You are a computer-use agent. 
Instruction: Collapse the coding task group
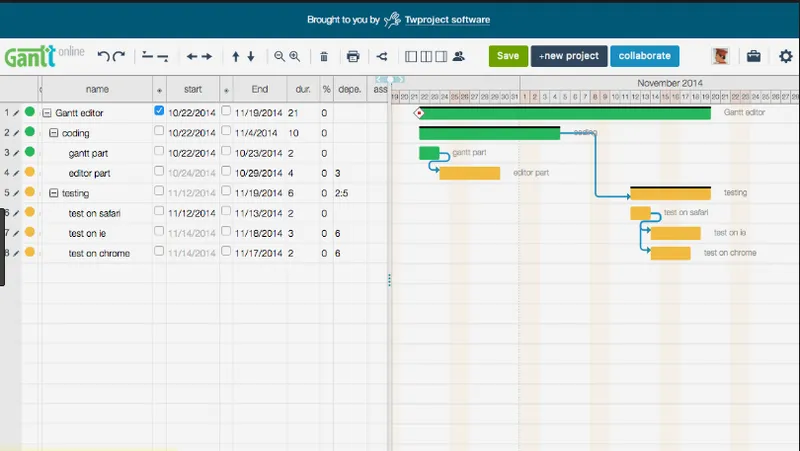coord(54,133)
